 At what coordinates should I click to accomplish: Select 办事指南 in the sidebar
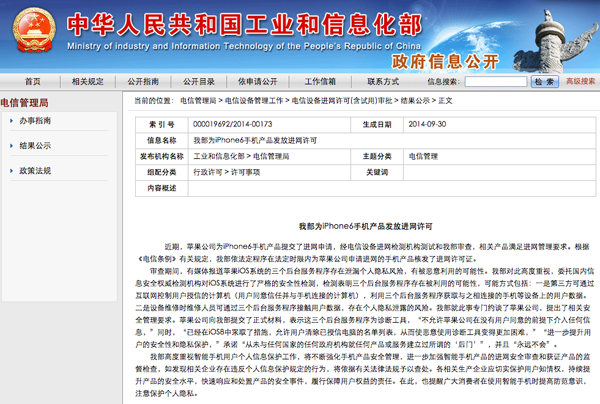[35, 121]
